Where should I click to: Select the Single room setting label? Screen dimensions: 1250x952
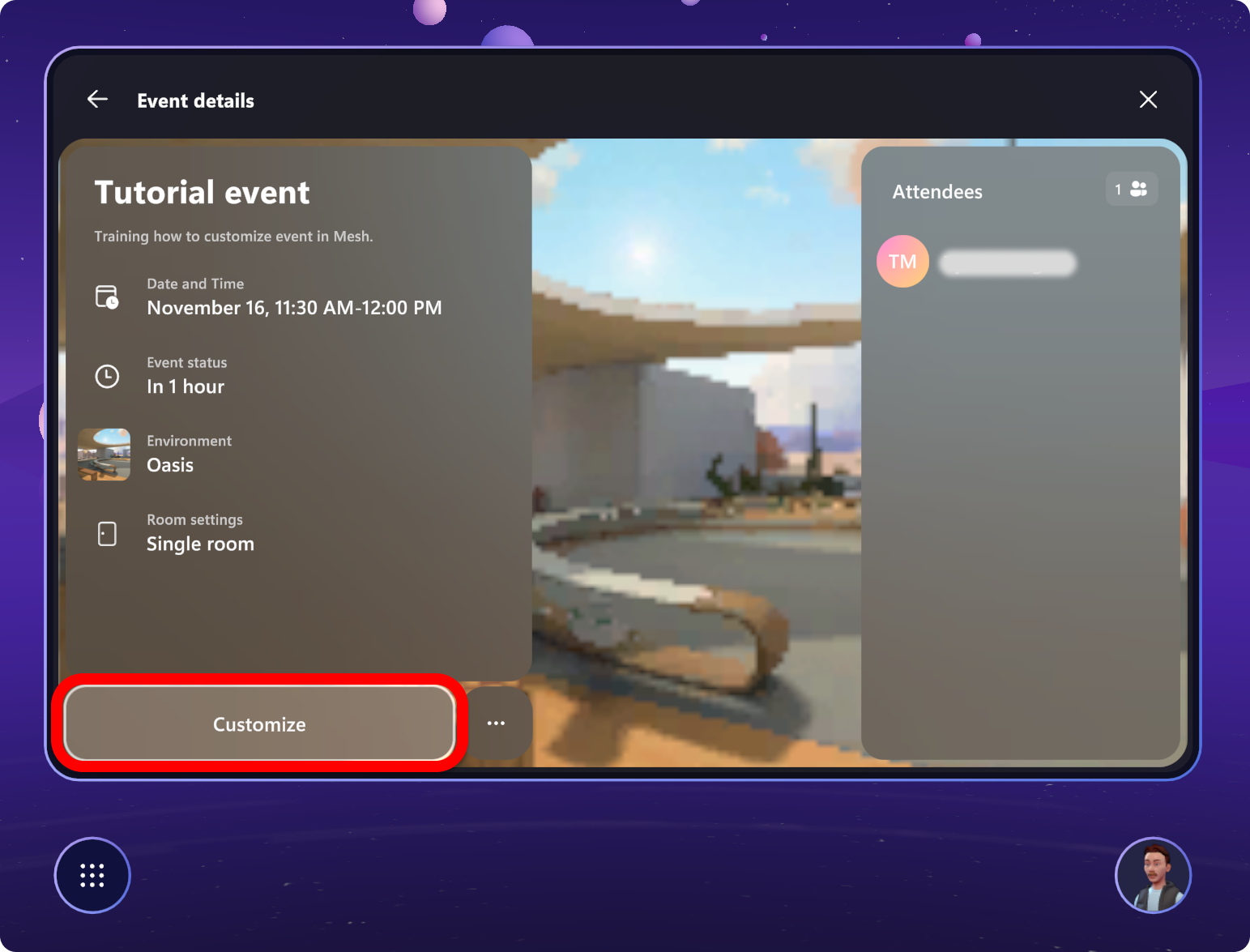(x=200, y=544)
